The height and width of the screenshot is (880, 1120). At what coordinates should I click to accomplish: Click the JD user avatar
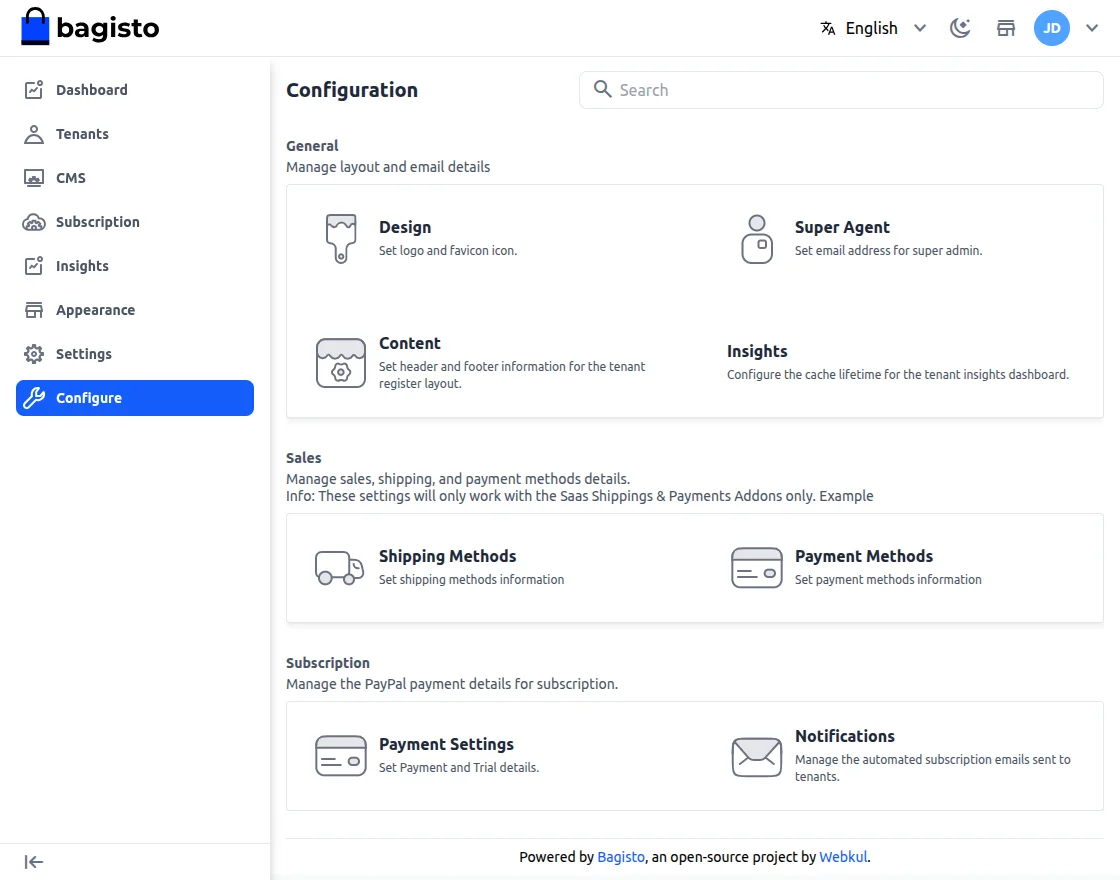(x=1051, y=28)
